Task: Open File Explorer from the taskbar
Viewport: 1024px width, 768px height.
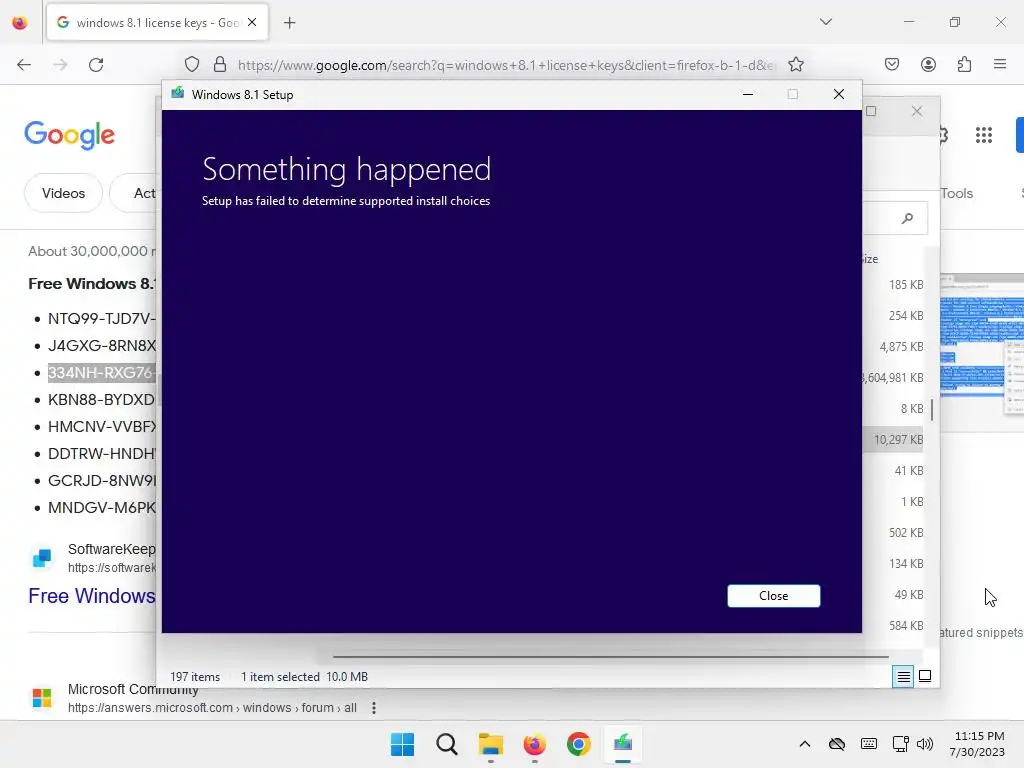Action: point(490,744)
